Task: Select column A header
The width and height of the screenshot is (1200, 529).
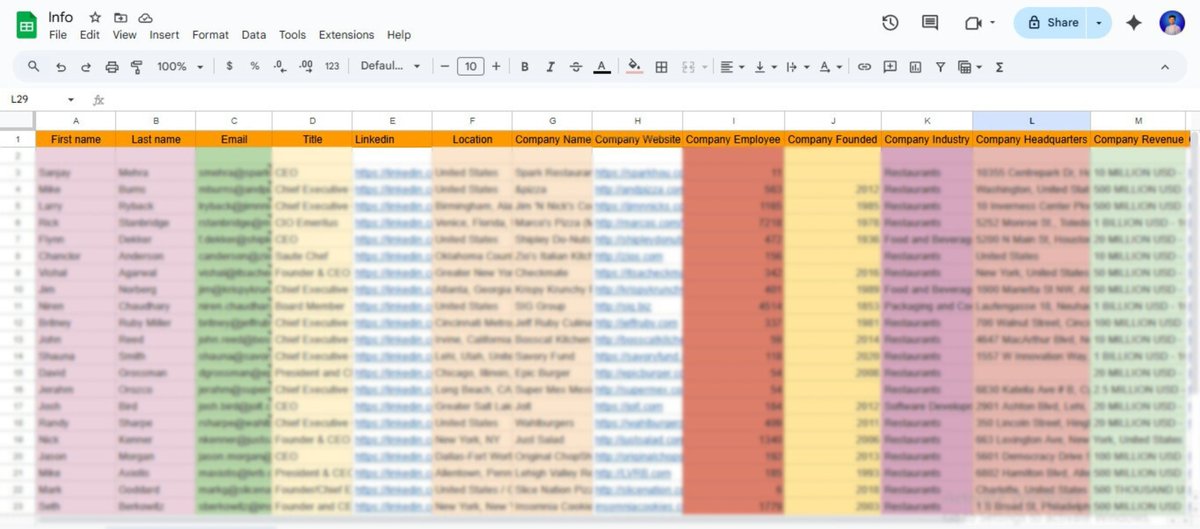Action: [x=76, y=121]
